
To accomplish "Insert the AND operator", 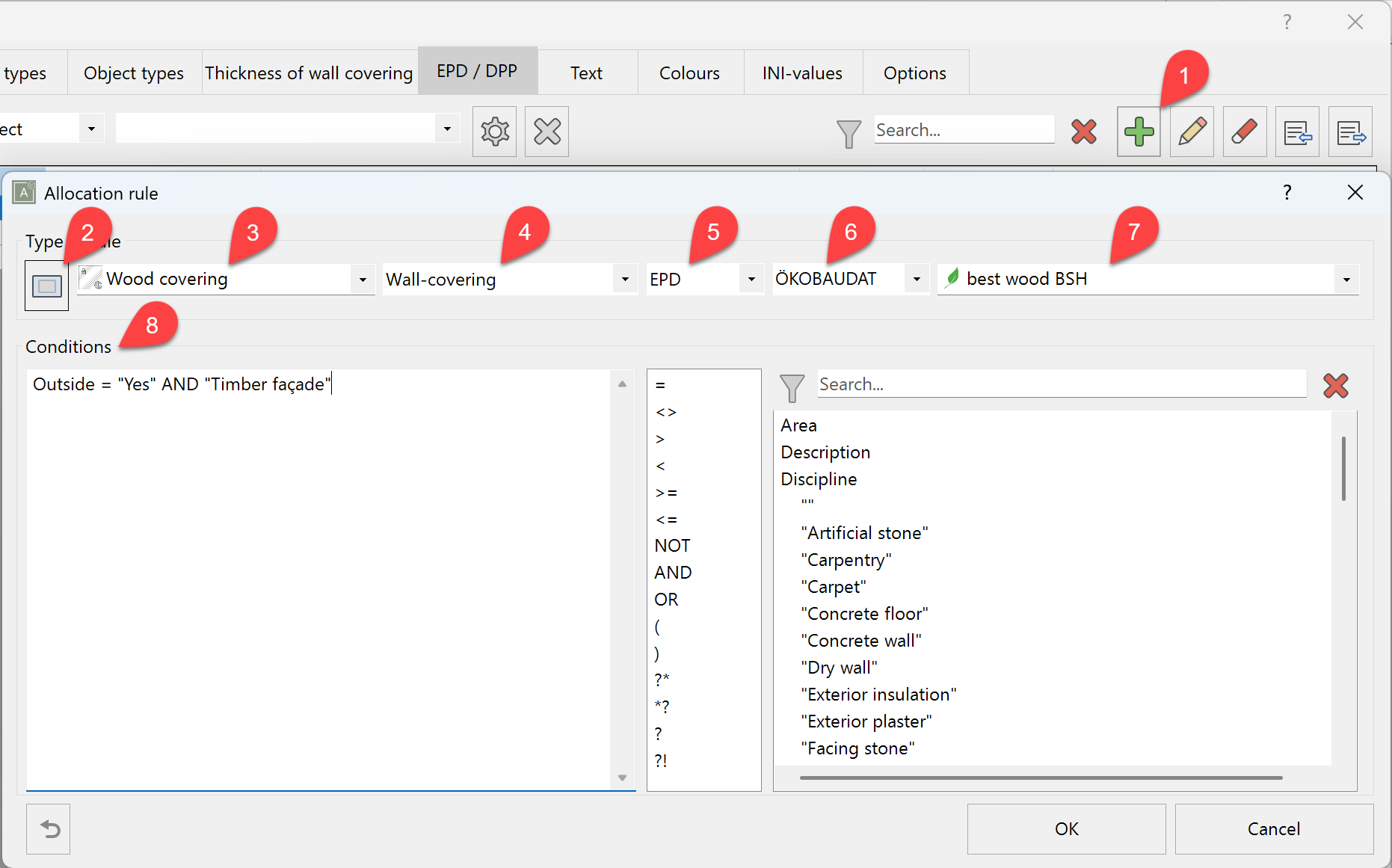I will (673, 573).
